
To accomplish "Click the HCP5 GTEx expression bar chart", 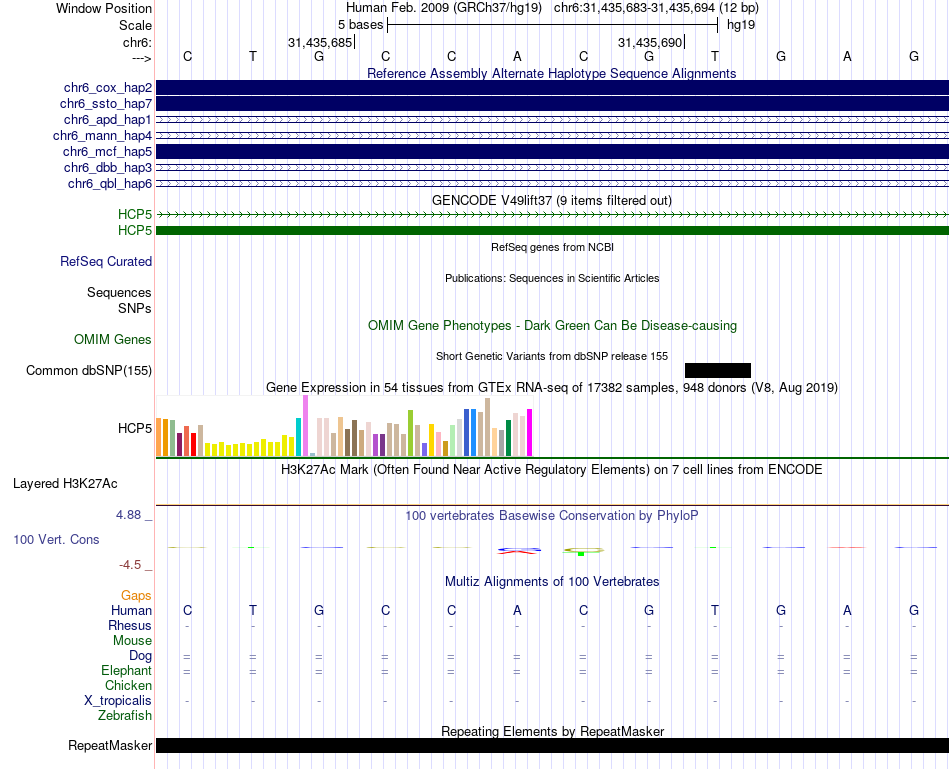I will [344, 426].
